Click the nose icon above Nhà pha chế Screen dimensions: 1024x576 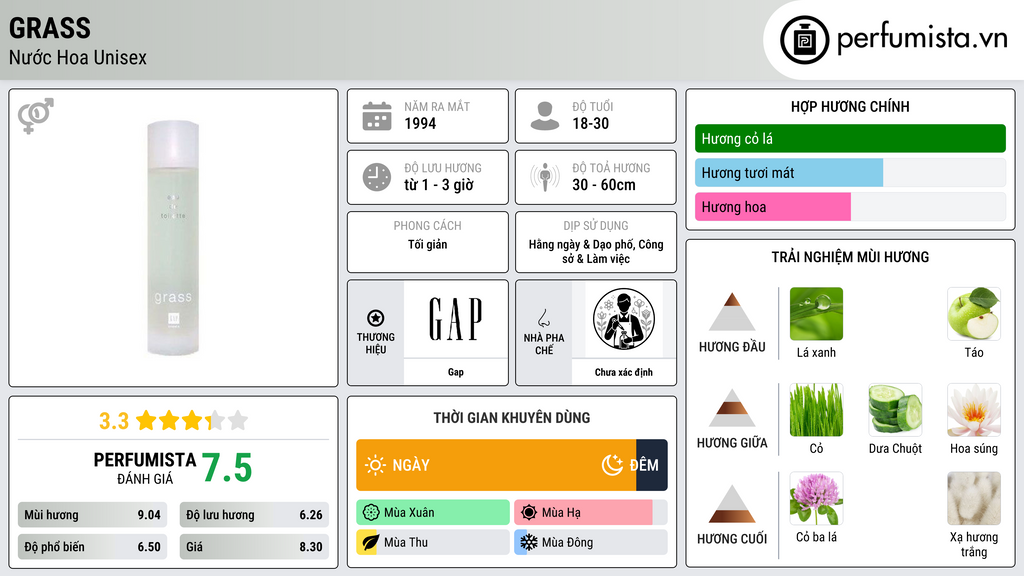pyautogui.click(x=543, y=318)
